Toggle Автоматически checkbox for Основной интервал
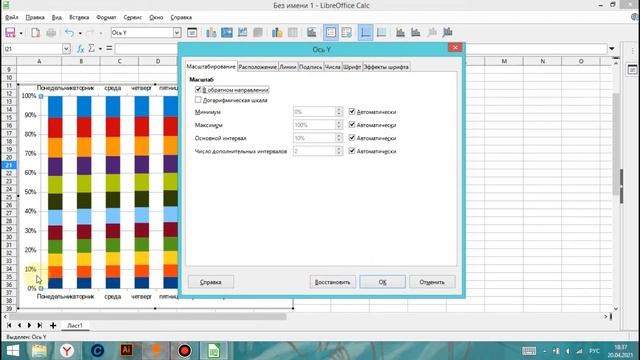This screenshot has height=360, width=640. [x=352, y=138]
